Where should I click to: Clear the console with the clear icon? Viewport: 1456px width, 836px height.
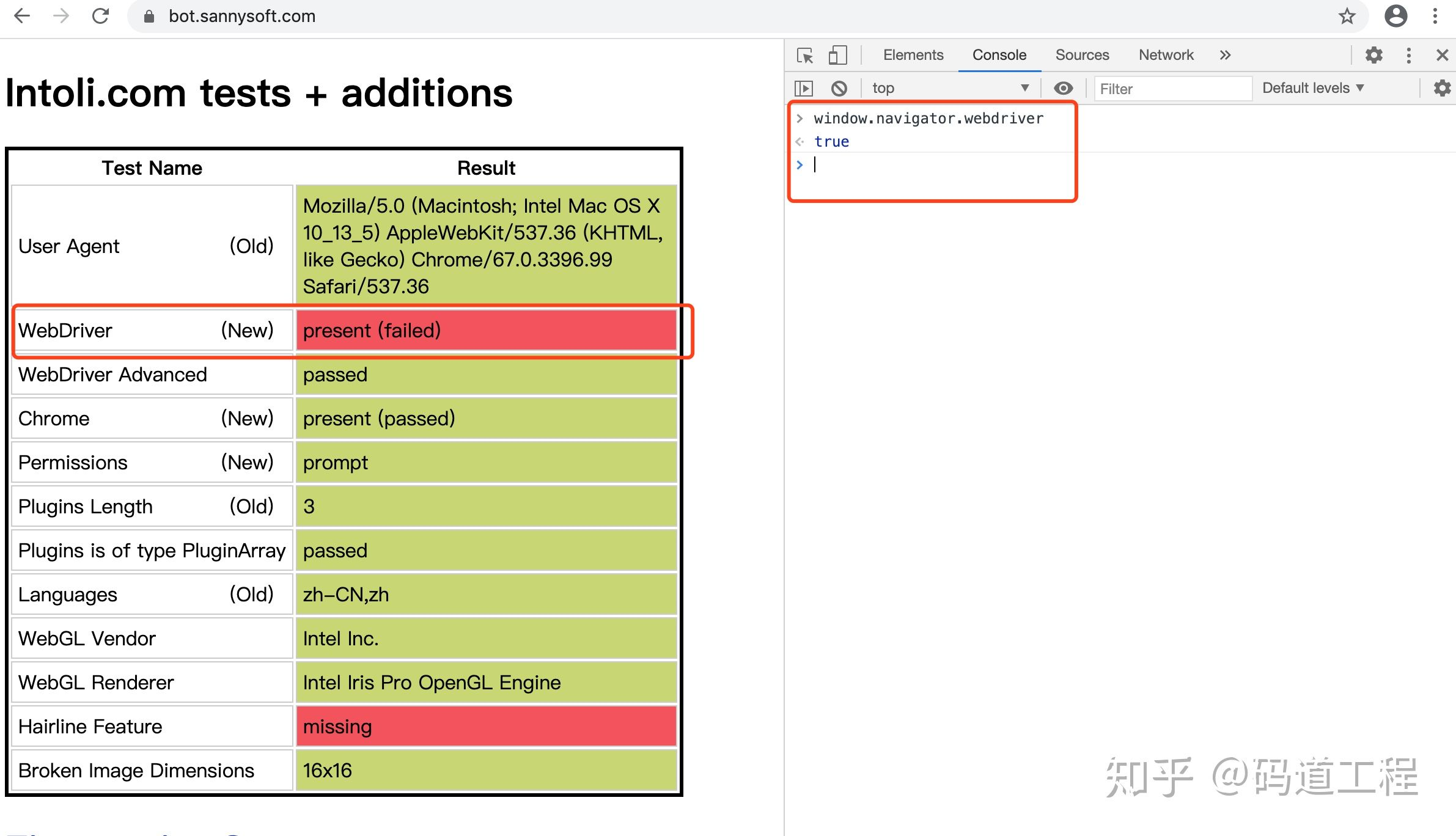[839, 89]
